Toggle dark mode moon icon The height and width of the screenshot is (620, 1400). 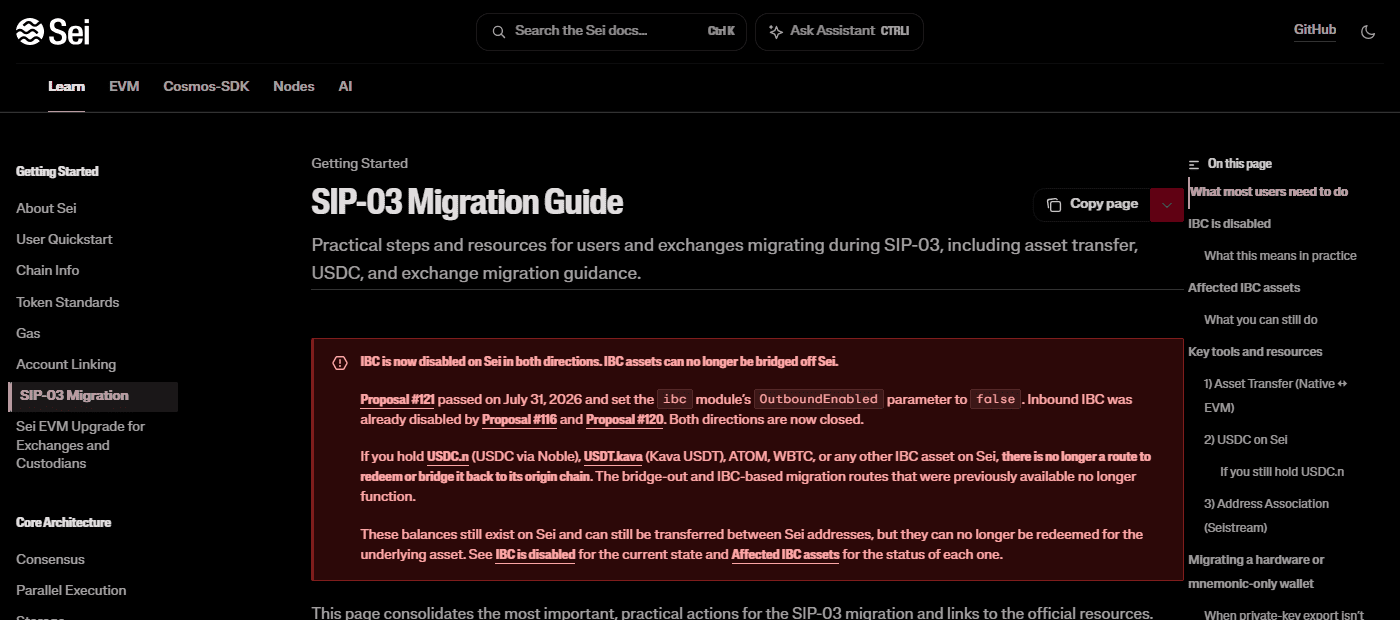[1369, 32]
